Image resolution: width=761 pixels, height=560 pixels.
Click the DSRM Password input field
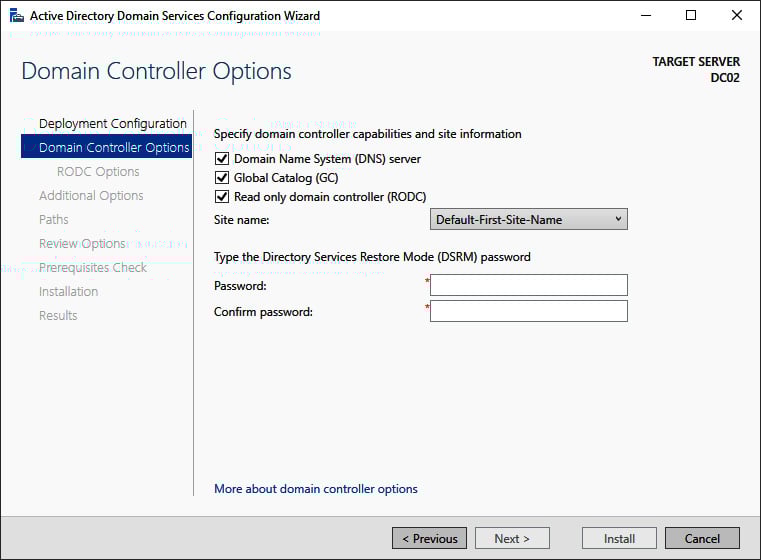tap(529, 285)
